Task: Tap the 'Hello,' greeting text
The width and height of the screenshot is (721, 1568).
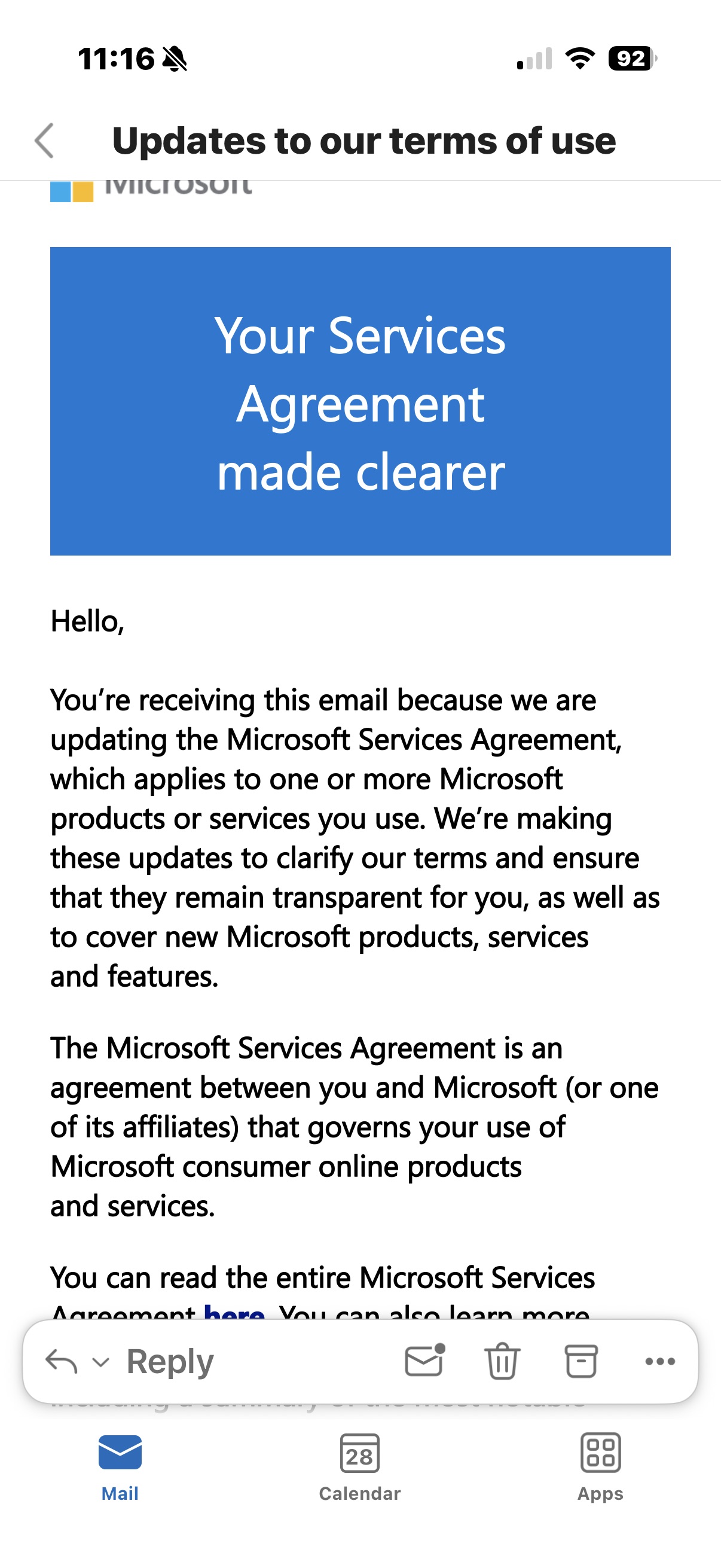Action: point(88,621)
